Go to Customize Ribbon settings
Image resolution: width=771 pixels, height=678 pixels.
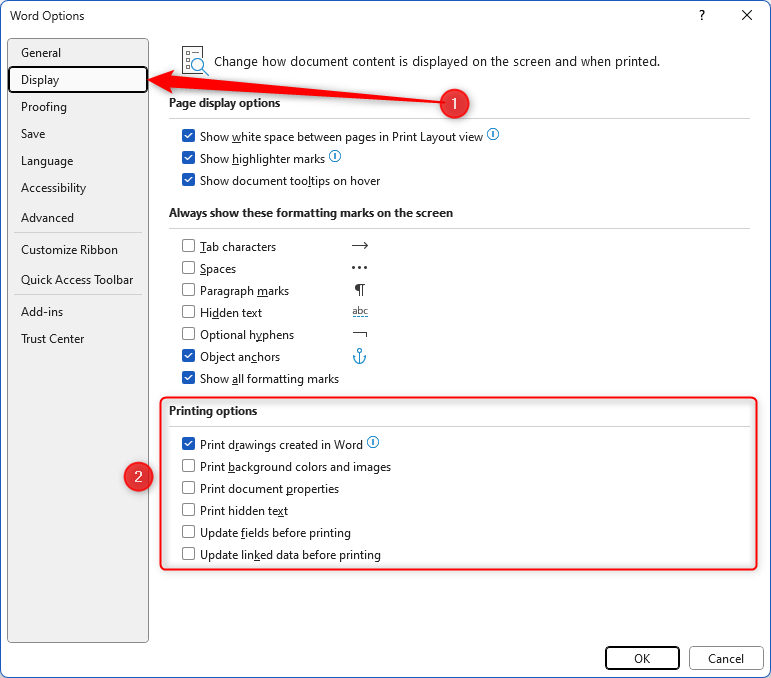[69, 250]
